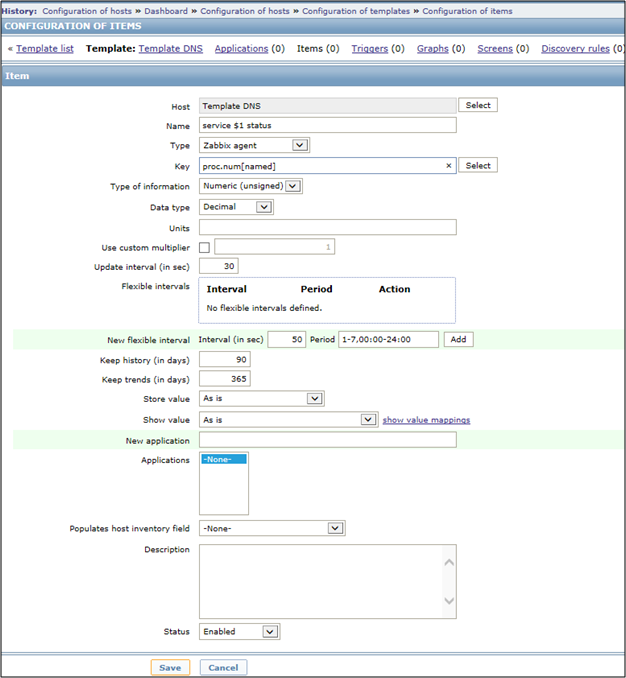Tick the Use custom multiplier checkbox
626x678 pixels.
point(204,247)
